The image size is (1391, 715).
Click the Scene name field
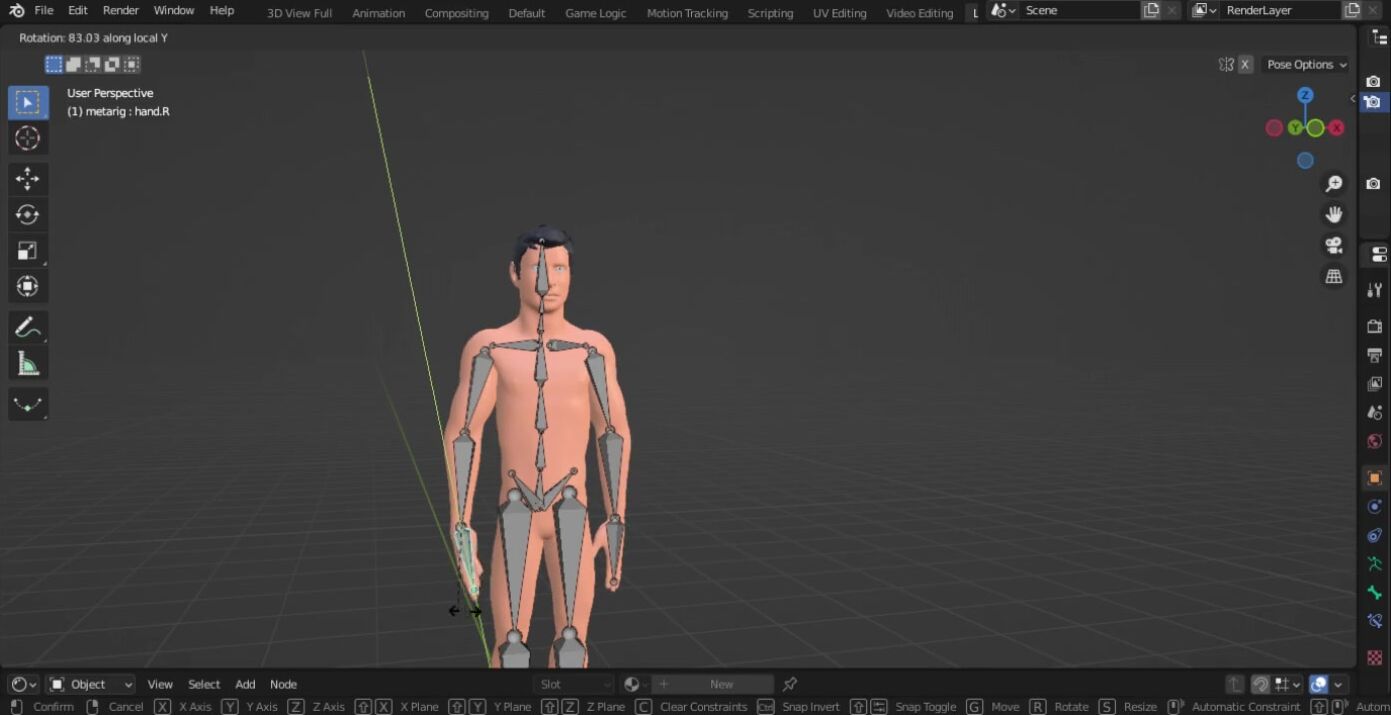pyautogui.click(x=1078, y=11)
